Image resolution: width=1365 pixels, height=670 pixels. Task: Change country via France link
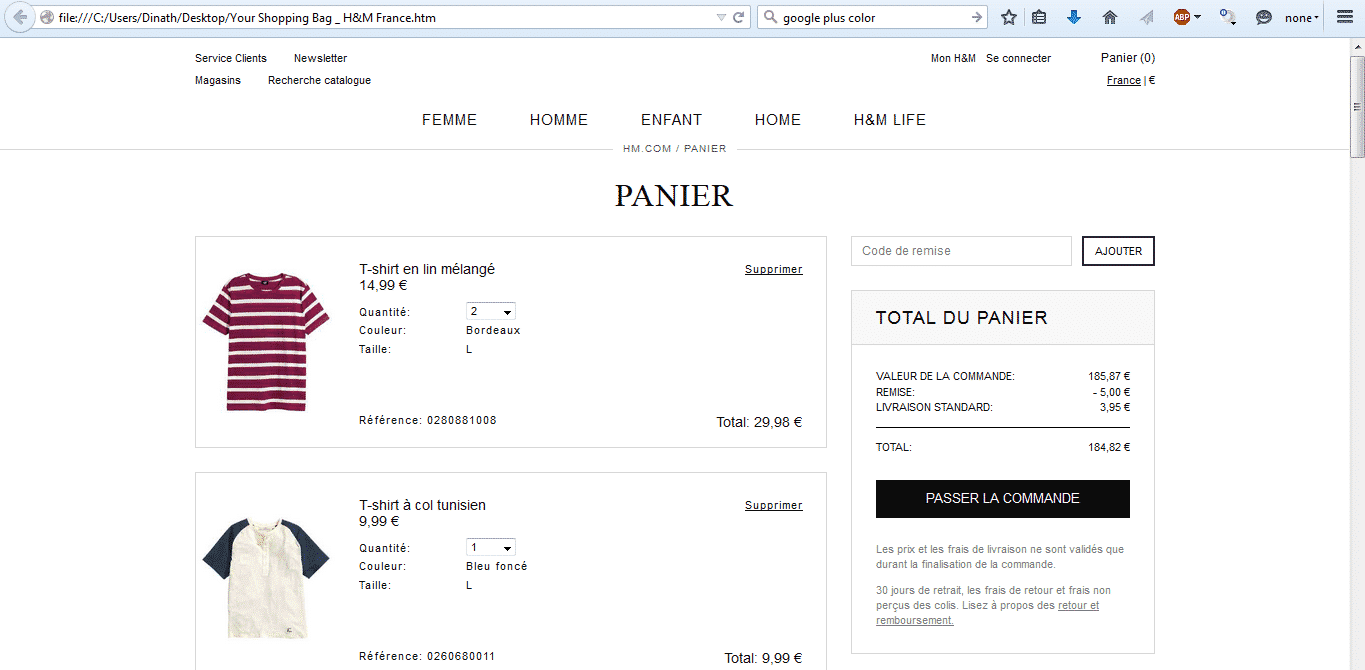pyautogui.click(x=1124, y=80)
